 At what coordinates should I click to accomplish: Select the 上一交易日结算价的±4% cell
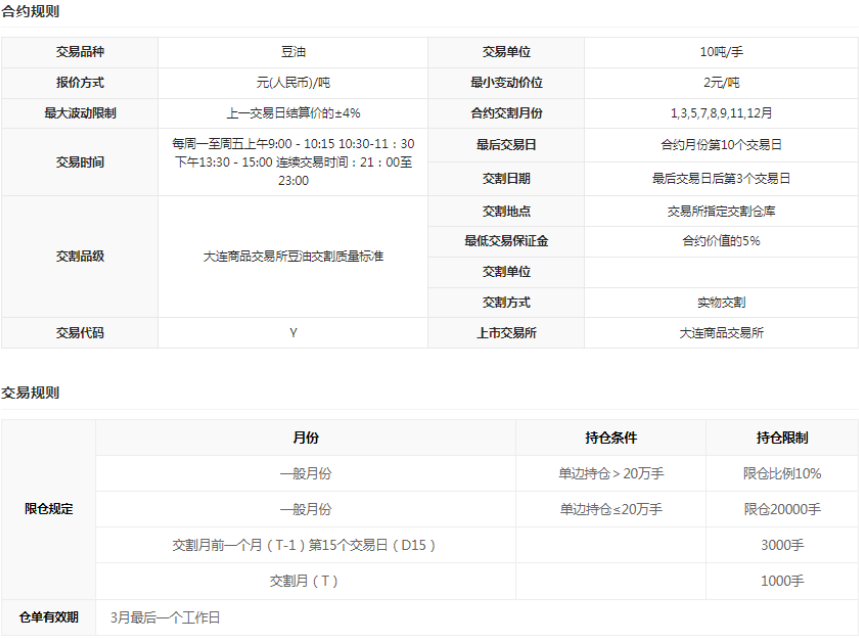click(293, 114)
